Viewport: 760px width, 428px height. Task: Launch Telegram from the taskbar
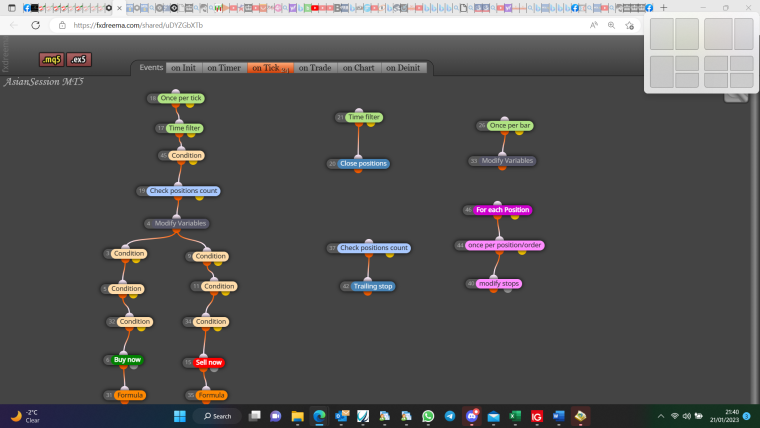click(450, 416)
